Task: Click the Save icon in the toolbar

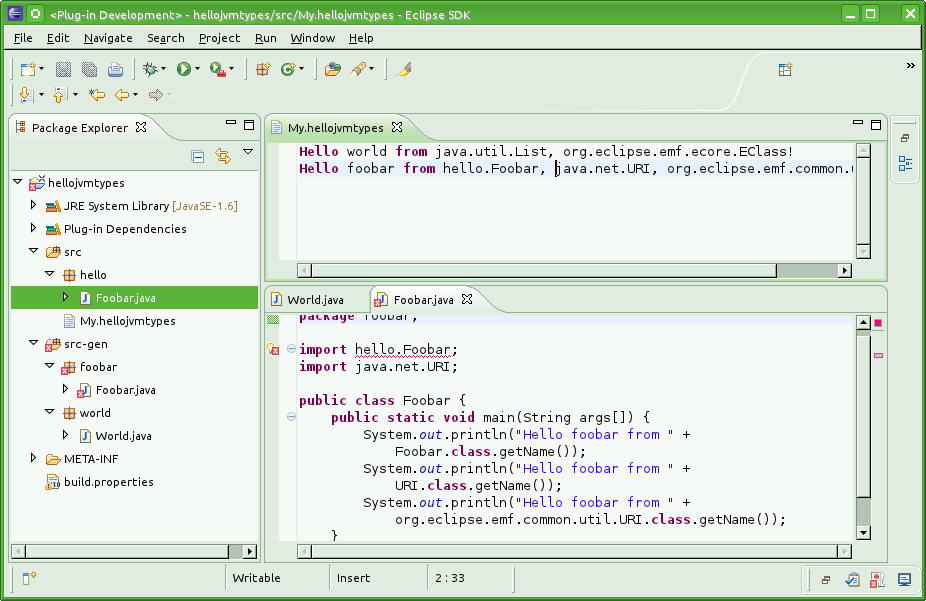Action: click(x=63, y=69)
